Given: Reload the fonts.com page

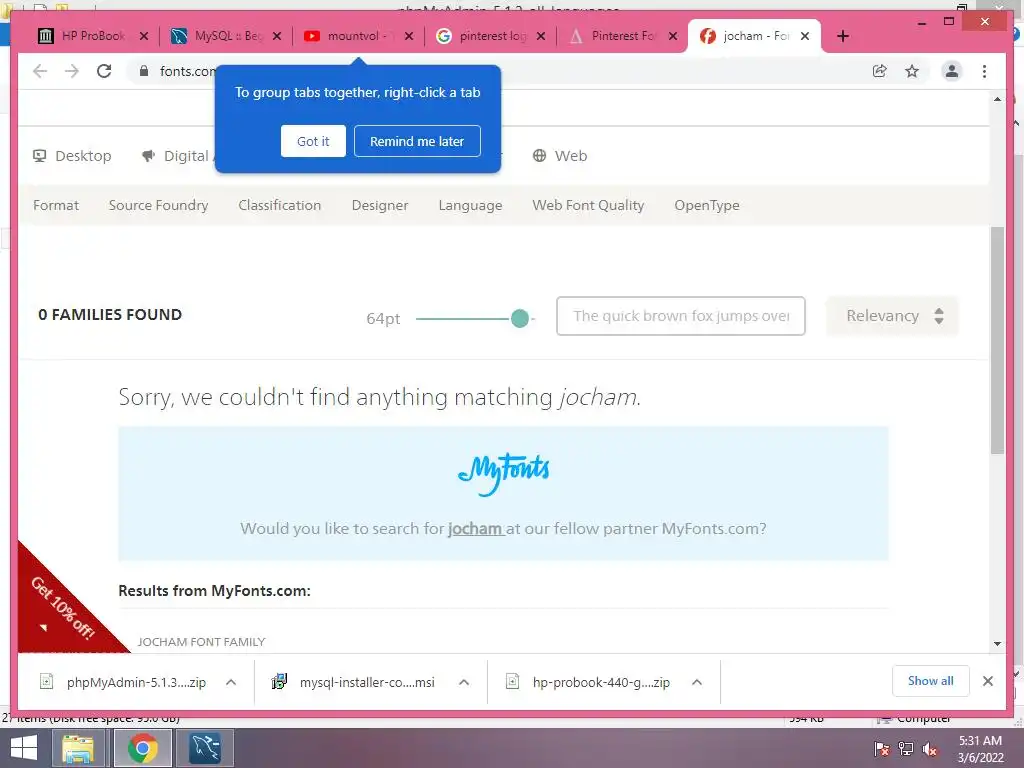Looking at the screenshot, I should point(104,71).
